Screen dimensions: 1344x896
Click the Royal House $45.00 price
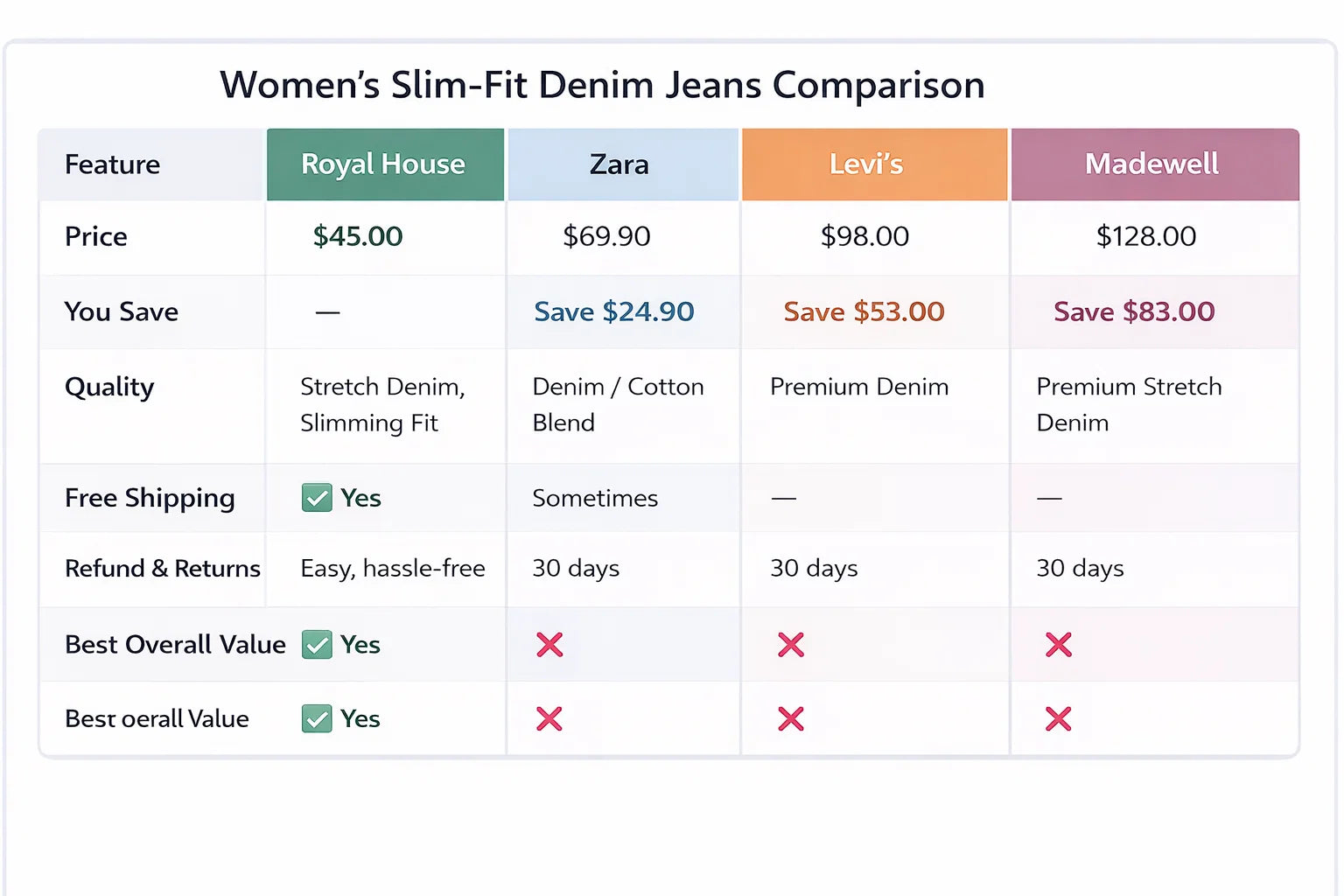pyautogui.click(x=358, y=236)
